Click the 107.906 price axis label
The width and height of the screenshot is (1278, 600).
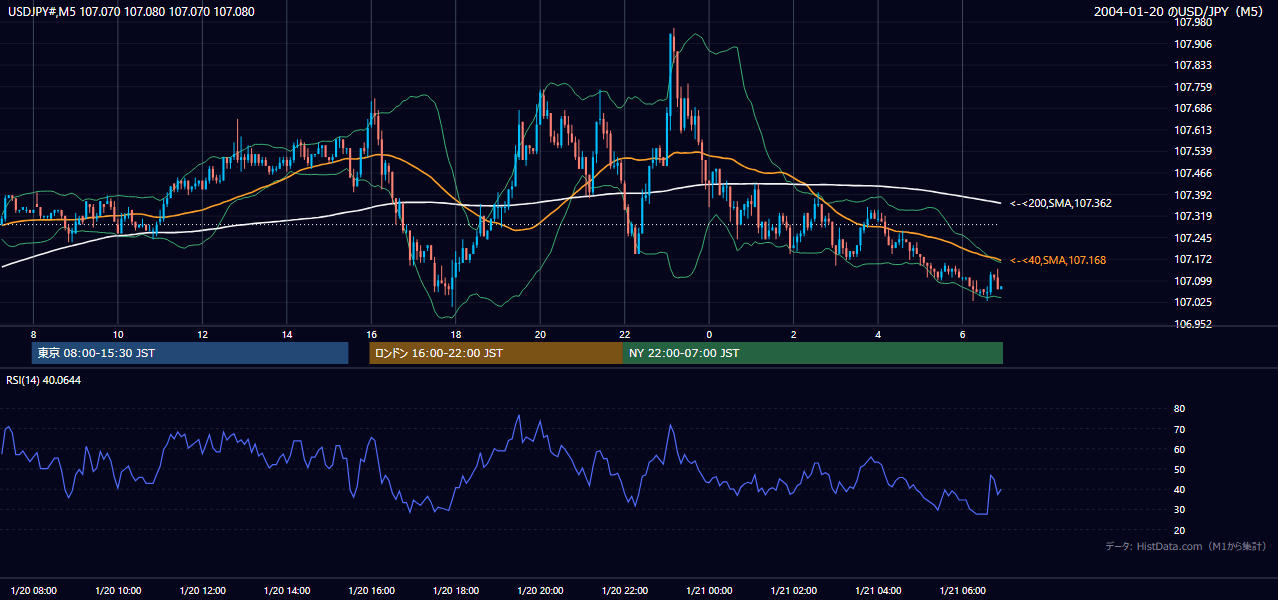(1192, 44)
